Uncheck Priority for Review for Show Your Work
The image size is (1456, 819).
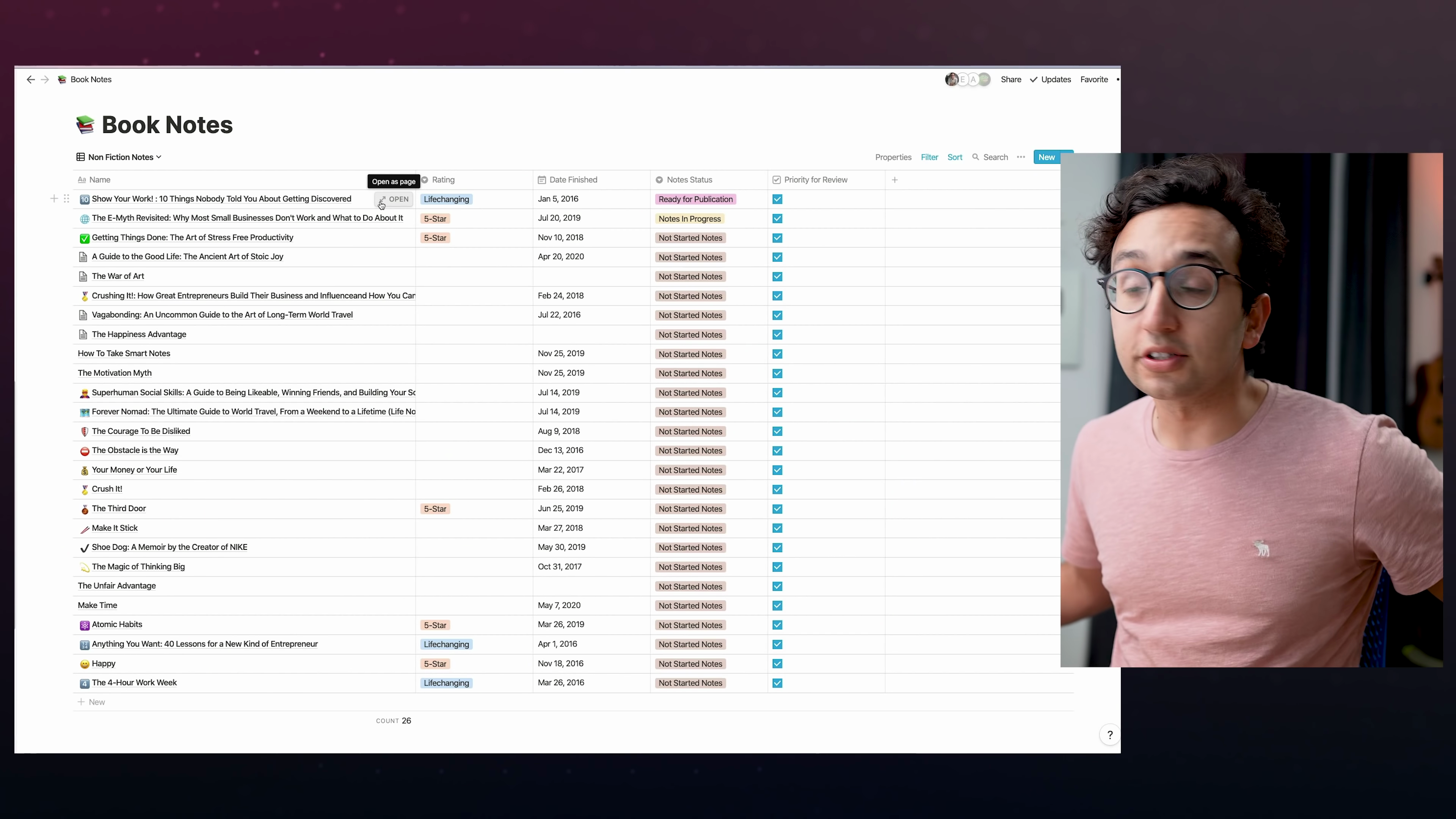click(777, 199)
